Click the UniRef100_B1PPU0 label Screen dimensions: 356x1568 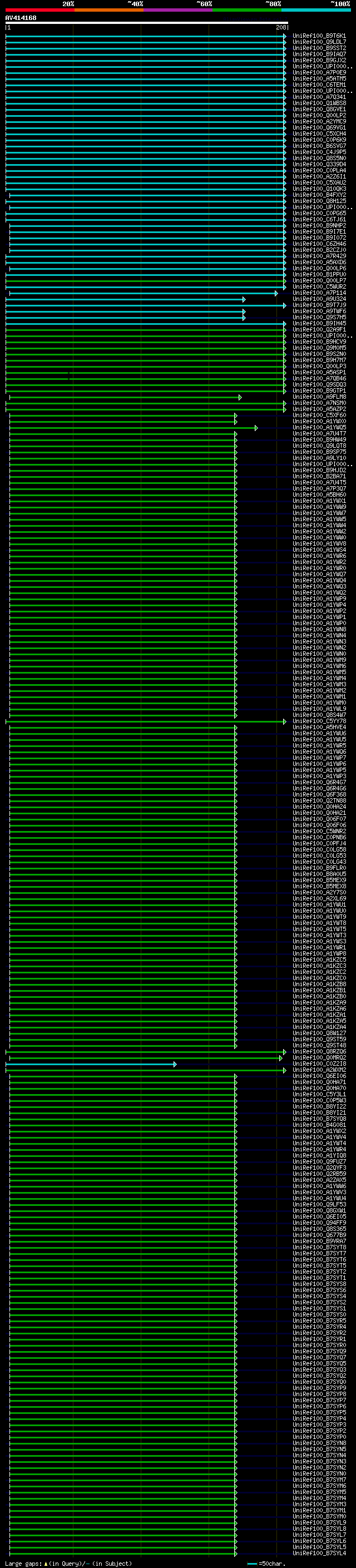(319, 275)
